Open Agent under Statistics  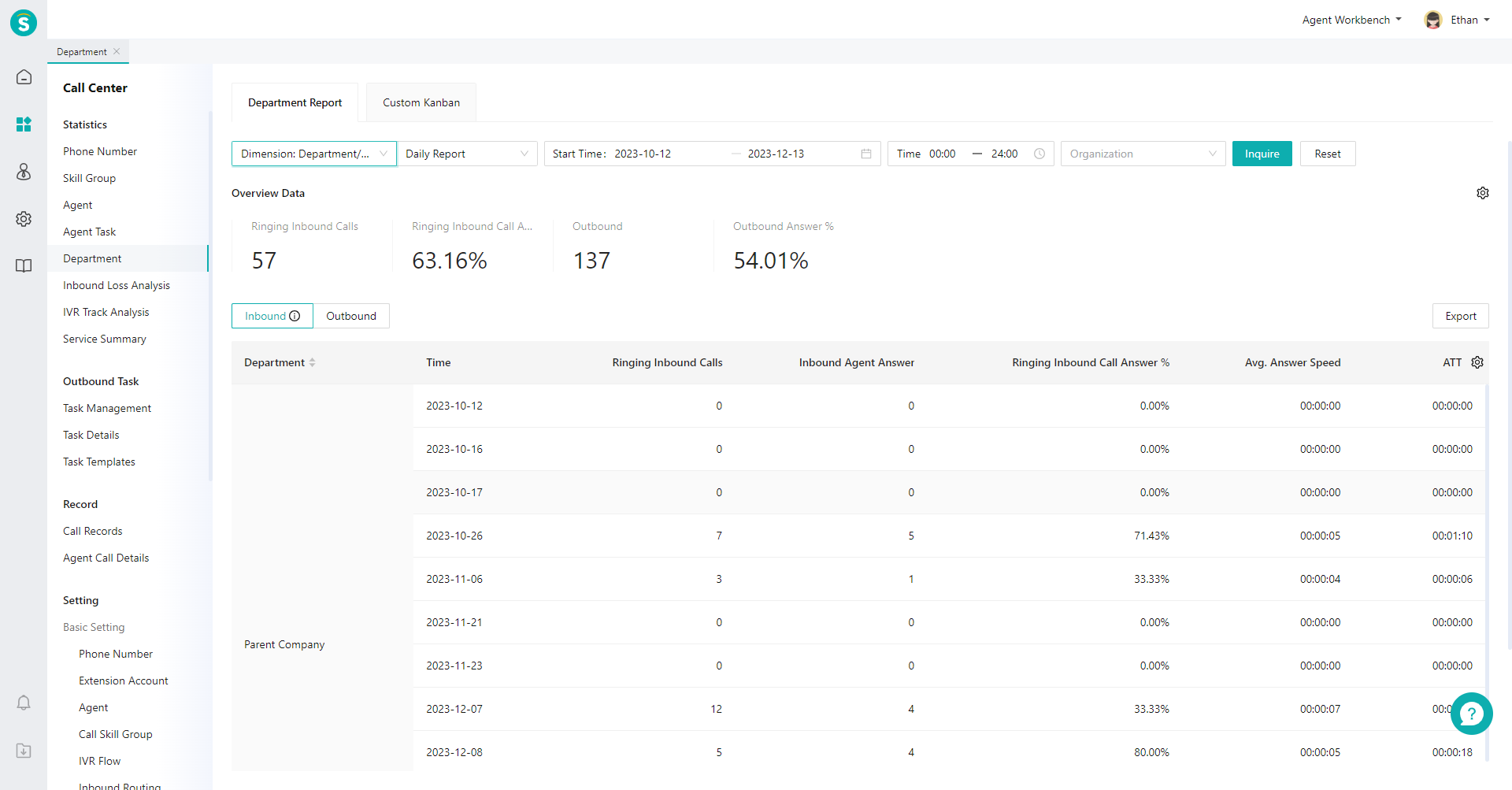click(x=78, y=205)
